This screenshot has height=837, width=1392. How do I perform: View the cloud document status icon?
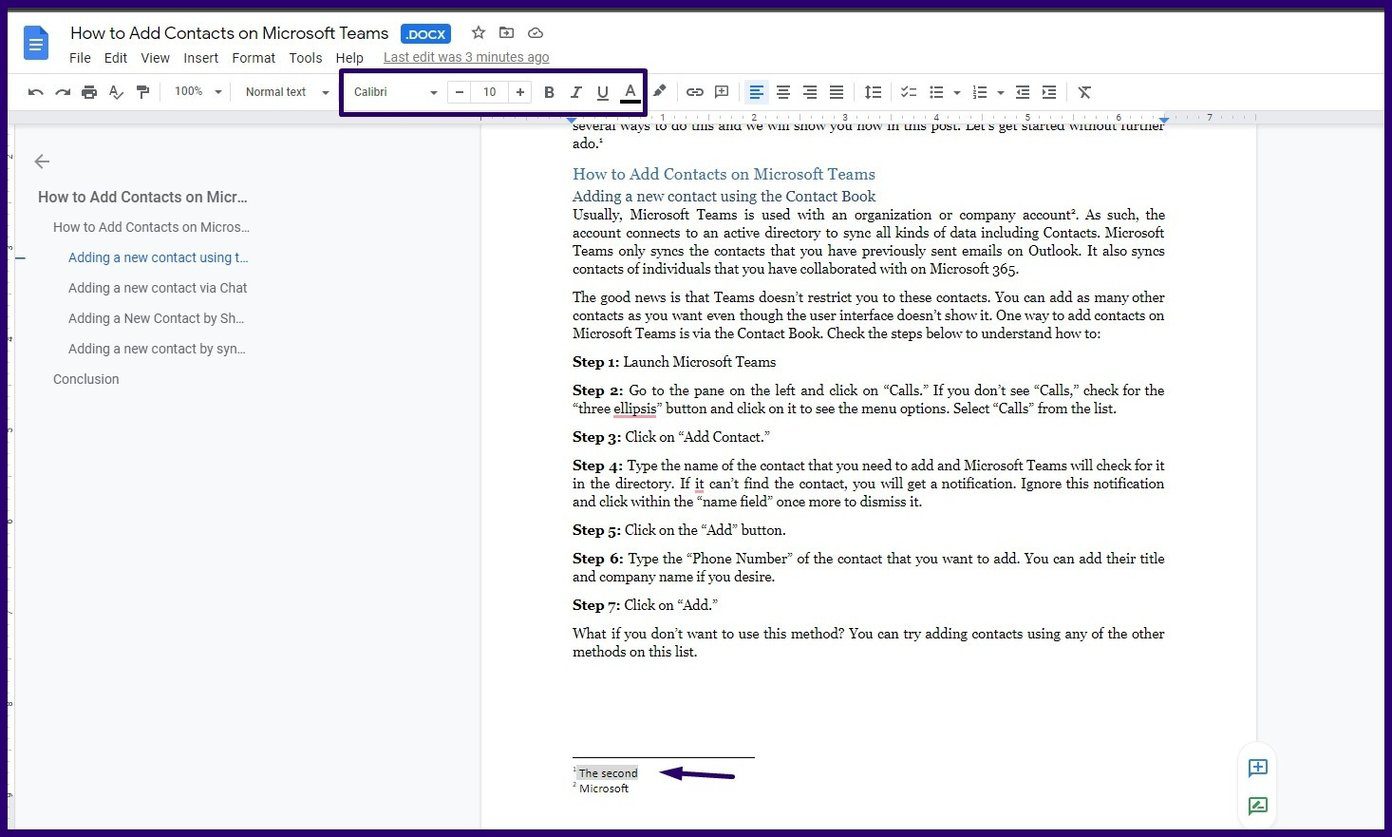tap(535, 33)
